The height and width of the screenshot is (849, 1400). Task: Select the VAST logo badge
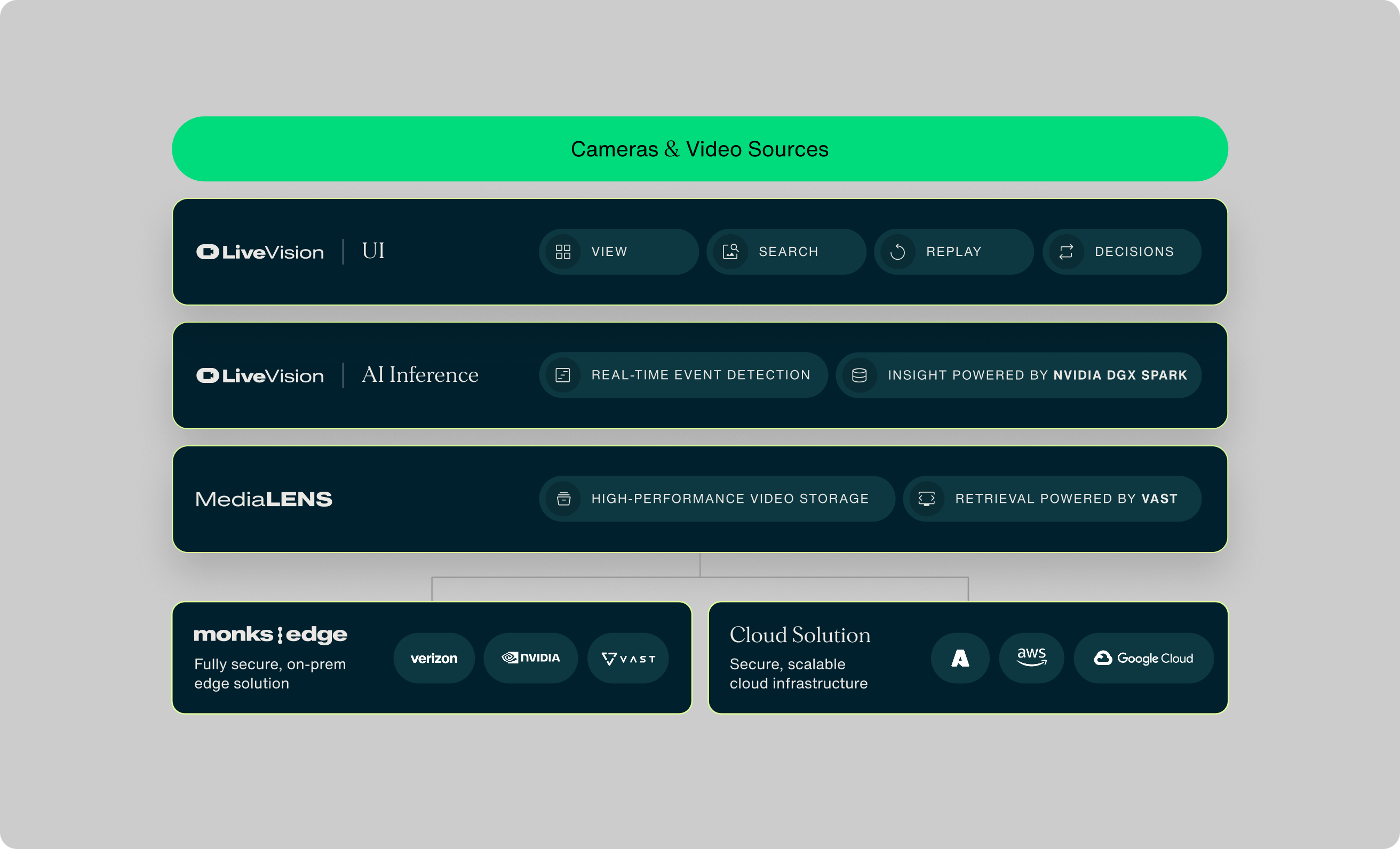[628, 658]
